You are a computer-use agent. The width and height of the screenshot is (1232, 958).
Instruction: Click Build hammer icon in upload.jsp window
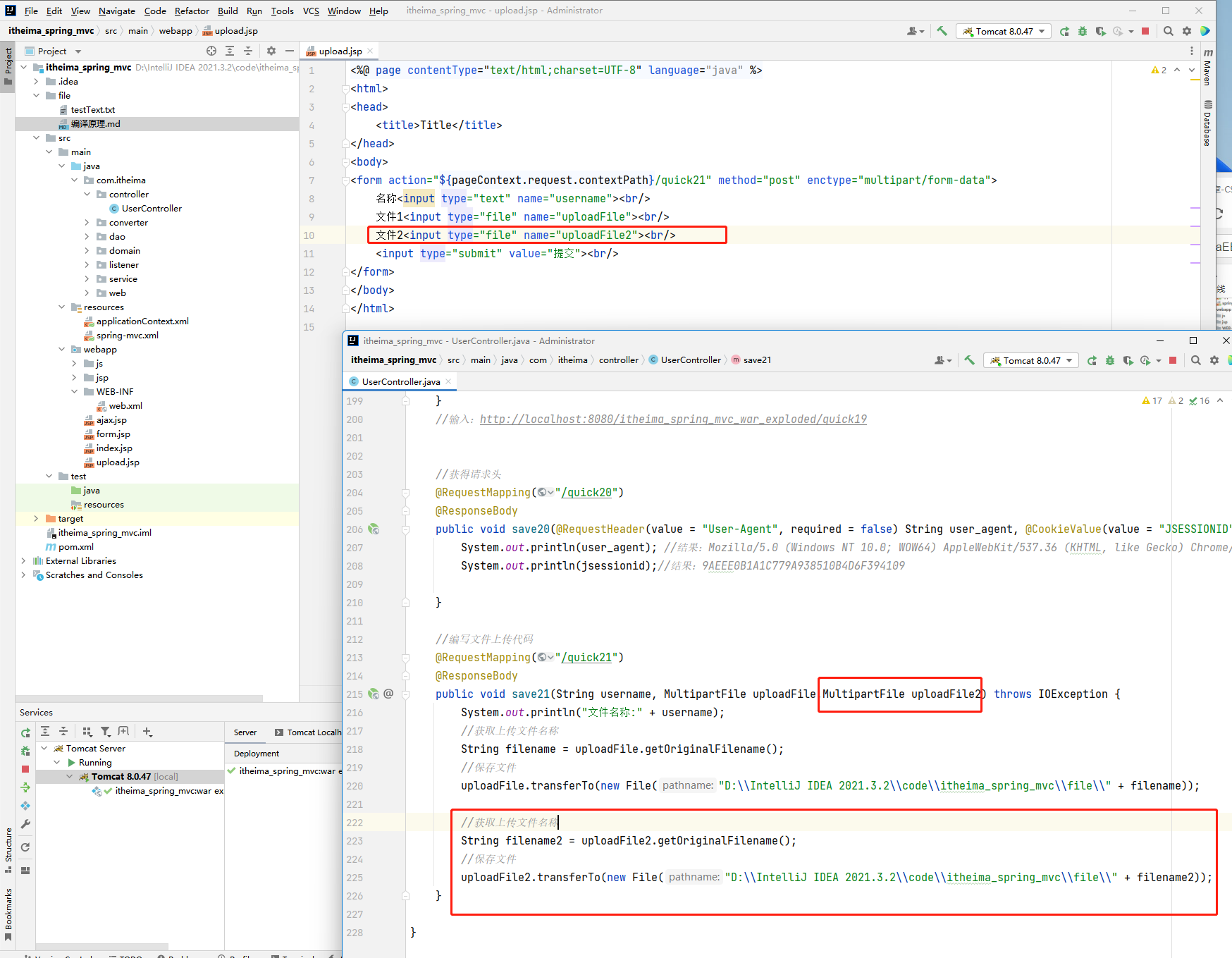click(942, 31)
